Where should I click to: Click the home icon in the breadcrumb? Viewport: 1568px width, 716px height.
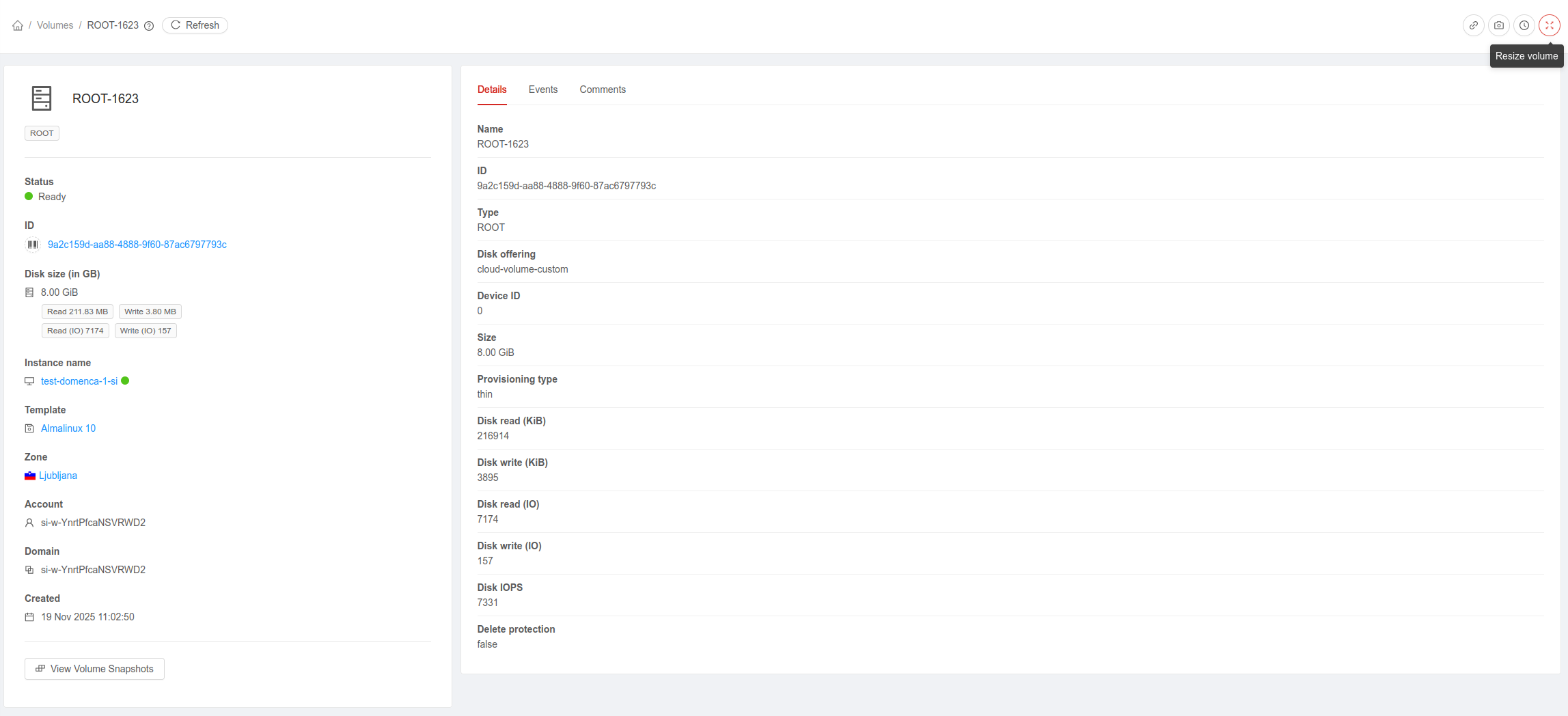pos(18,25)
